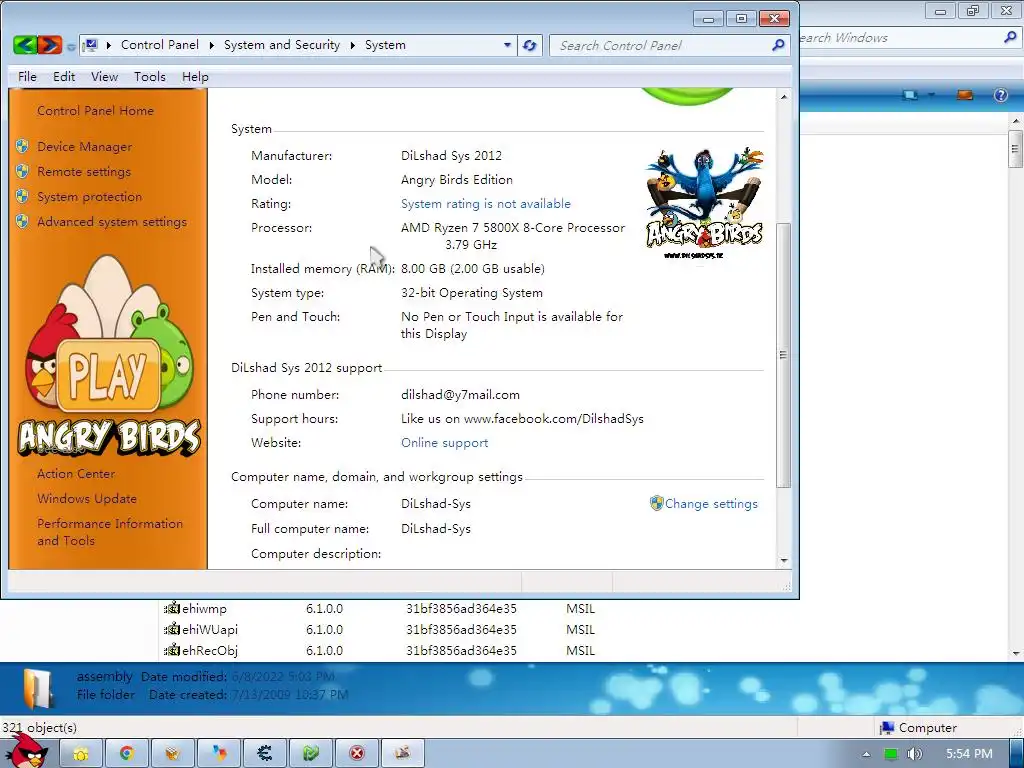Go to Control Panel Home
1024x768 pixels.
coord(95,111)
